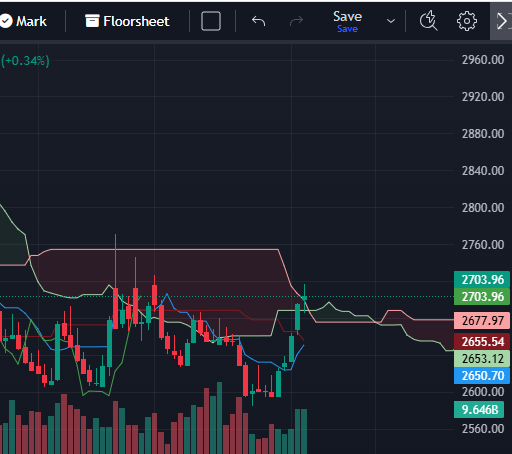Expand the Save options dropdown arrow

click(391, 21)
